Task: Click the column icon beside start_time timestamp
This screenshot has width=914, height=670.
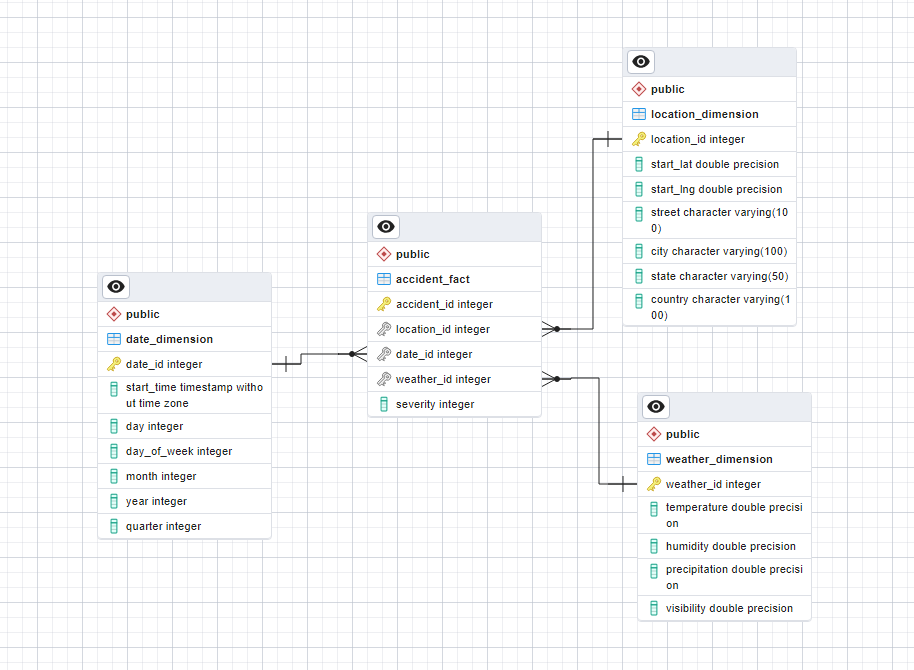Action: pyautogui.click(x=114, y=388)
